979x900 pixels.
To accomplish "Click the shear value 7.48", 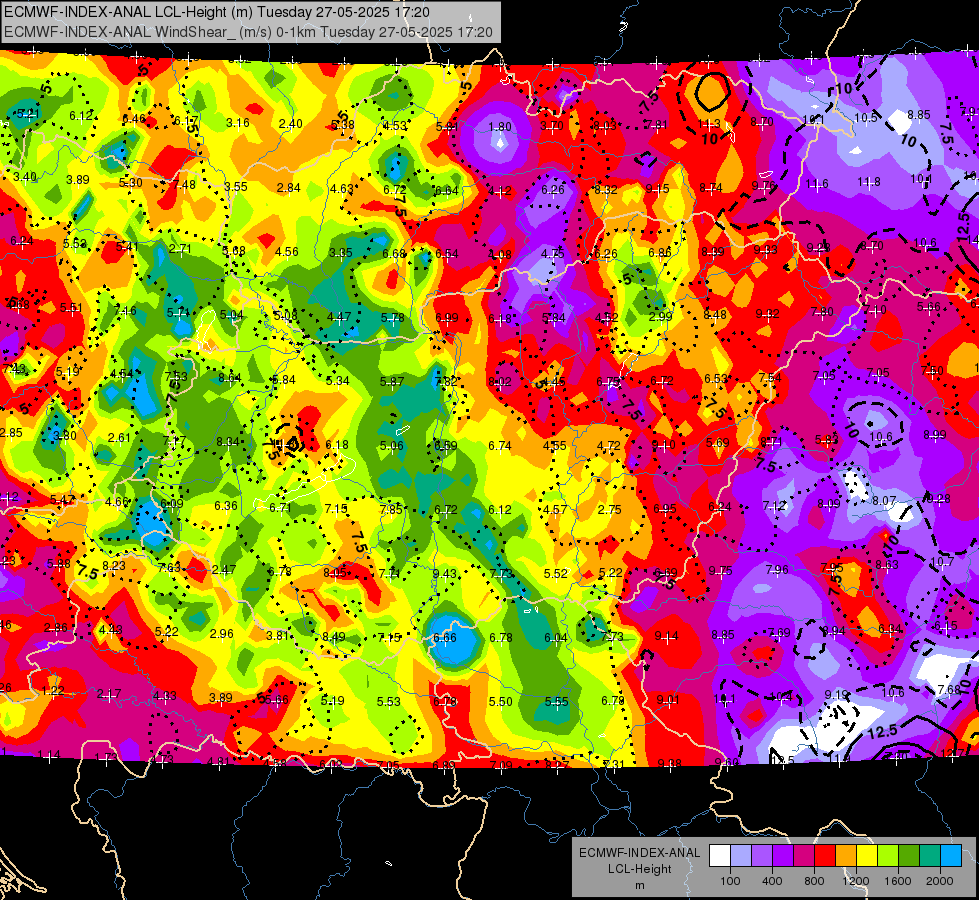I will (184, 184).
